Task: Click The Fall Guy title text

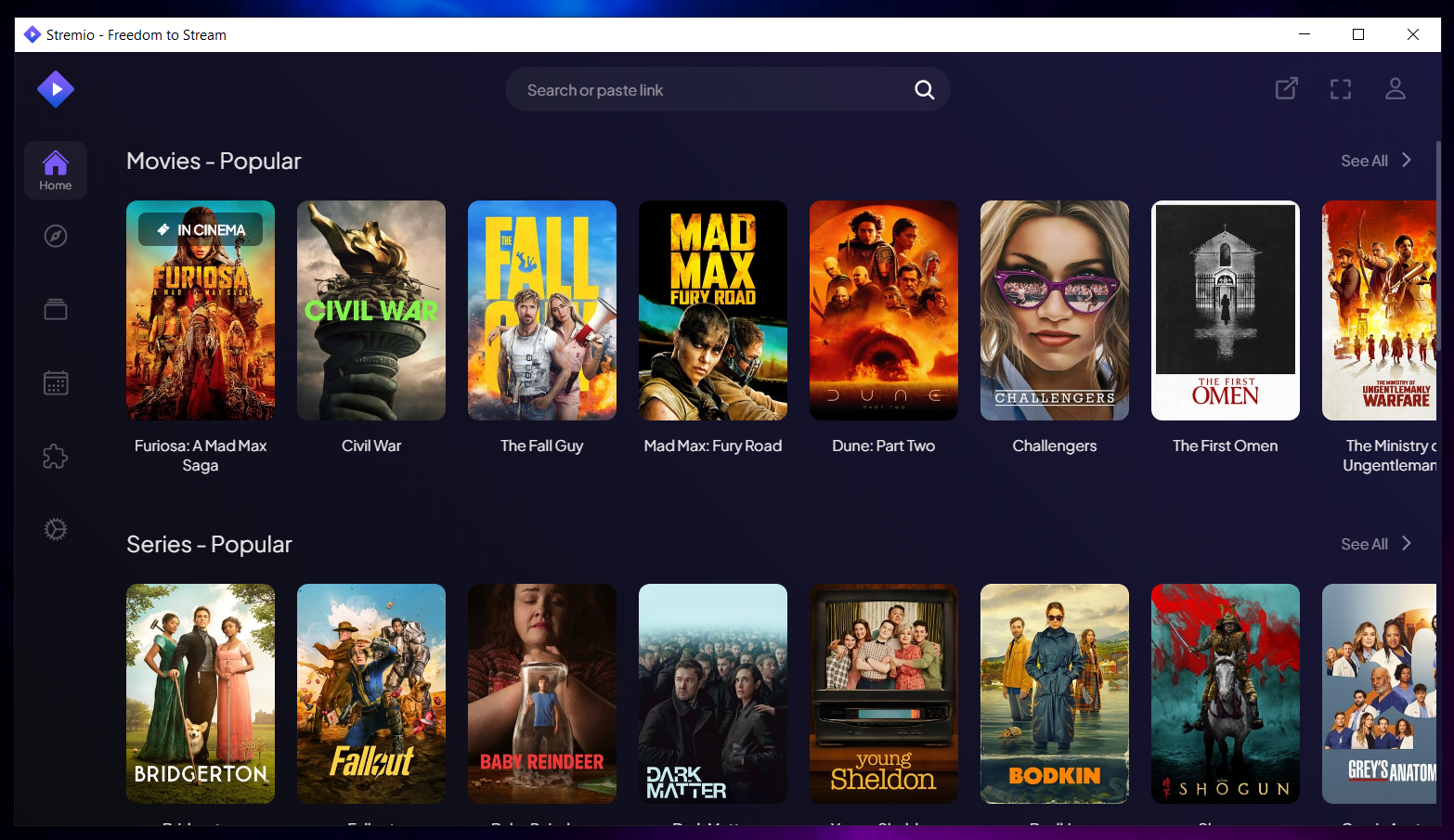Action: click(x=542, y=446)
